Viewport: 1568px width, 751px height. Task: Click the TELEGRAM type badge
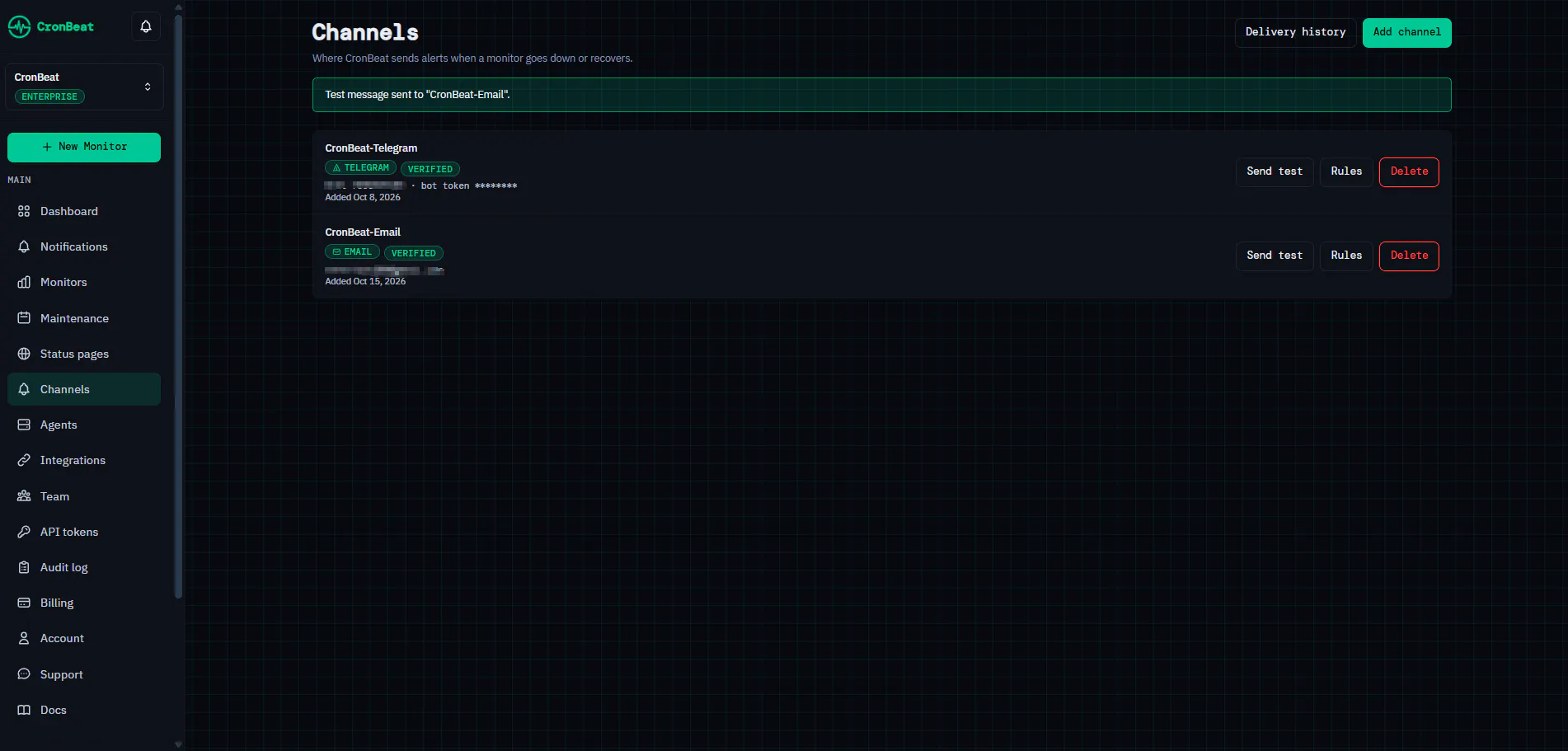click(x=360, y=167)
